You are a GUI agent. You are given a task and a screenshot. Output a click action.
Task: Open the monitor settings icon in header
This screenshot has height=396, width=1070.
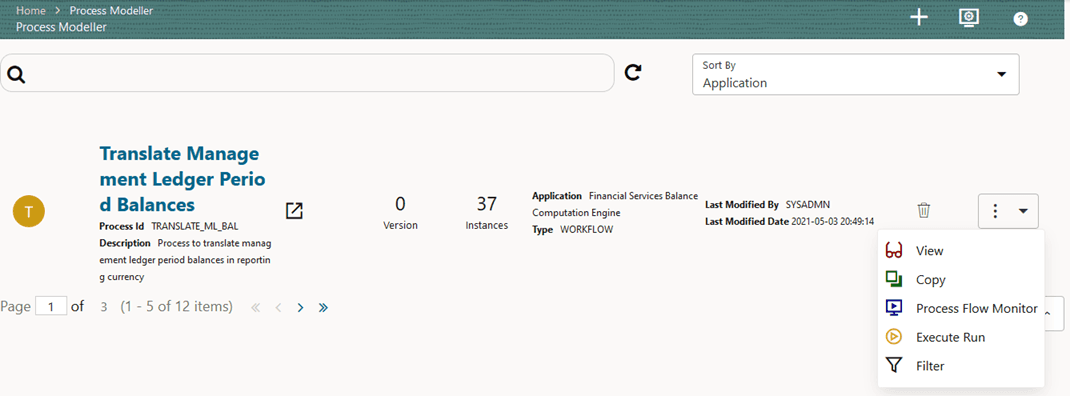click(x=969, y=18)
